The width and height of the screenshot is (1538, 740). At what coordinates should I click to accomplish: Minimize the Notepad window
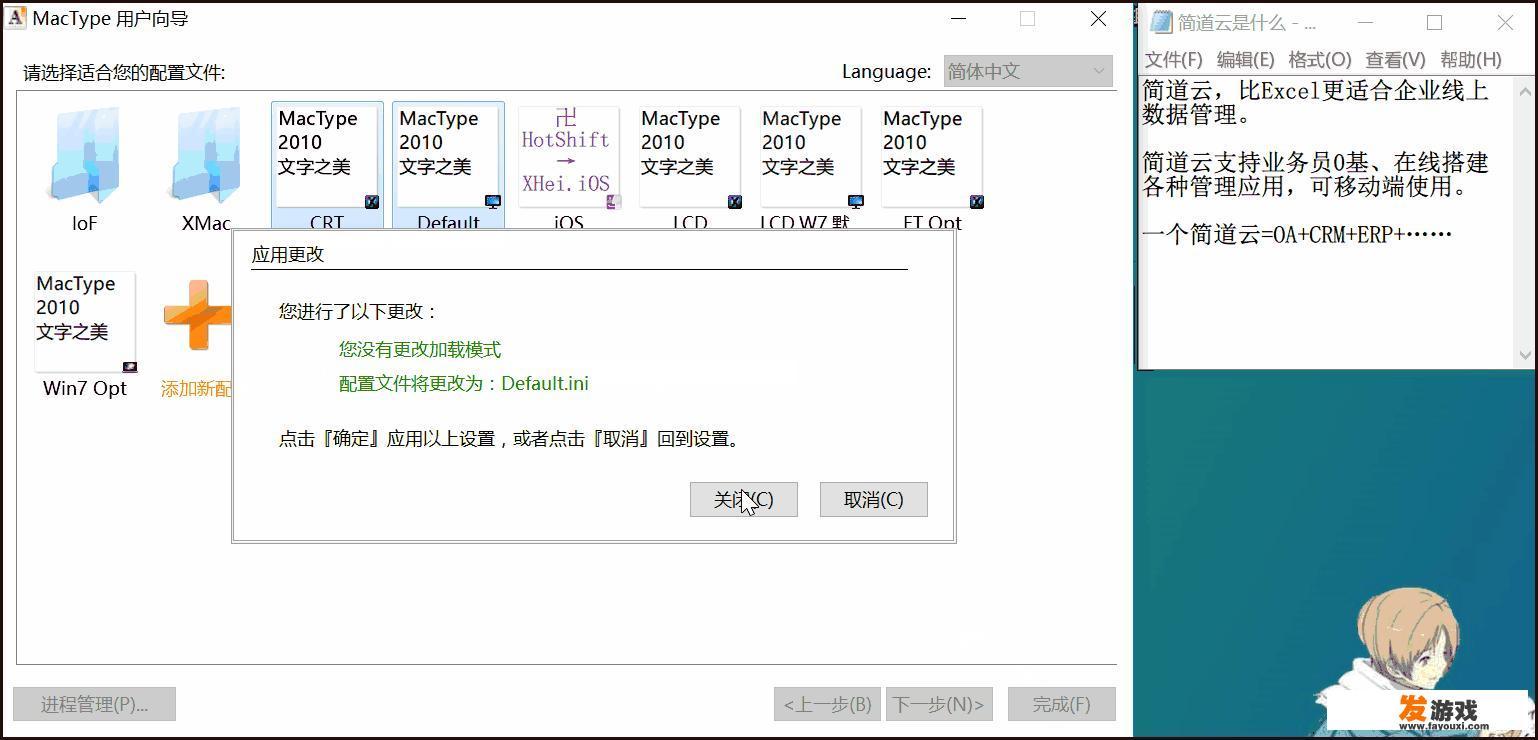[x=1365, y=22]
